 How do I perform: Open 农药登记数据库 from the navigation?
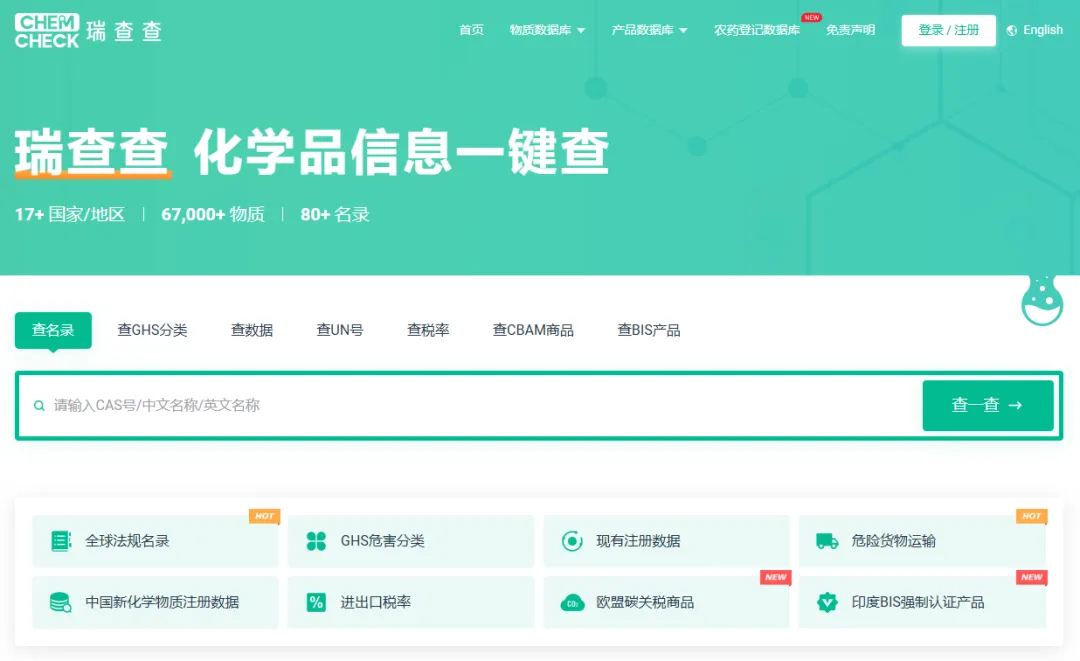coord(756,30)
